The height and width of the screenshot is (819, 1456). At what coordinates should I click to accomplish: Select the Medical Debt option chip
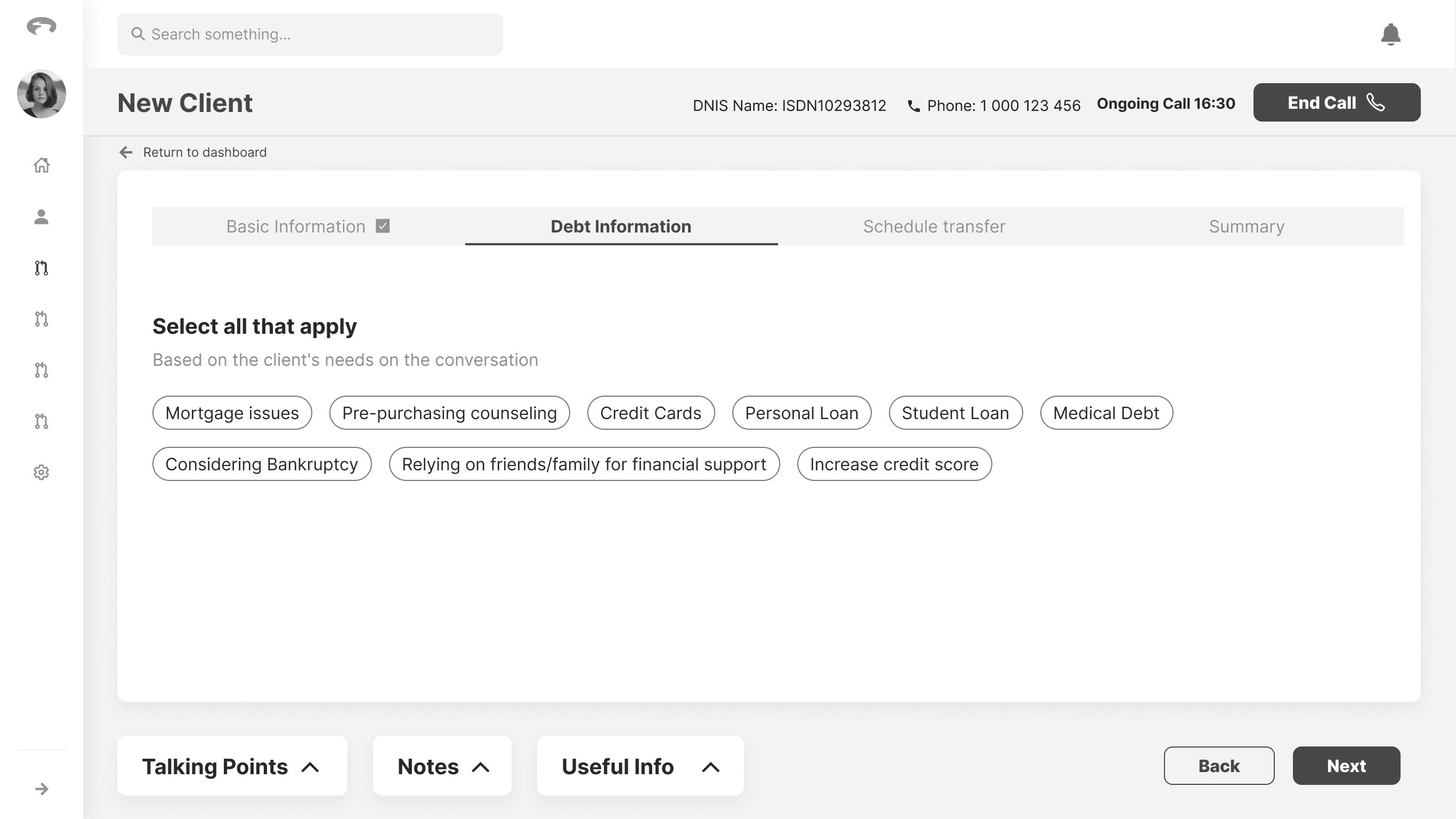[x=1105, y=413]
